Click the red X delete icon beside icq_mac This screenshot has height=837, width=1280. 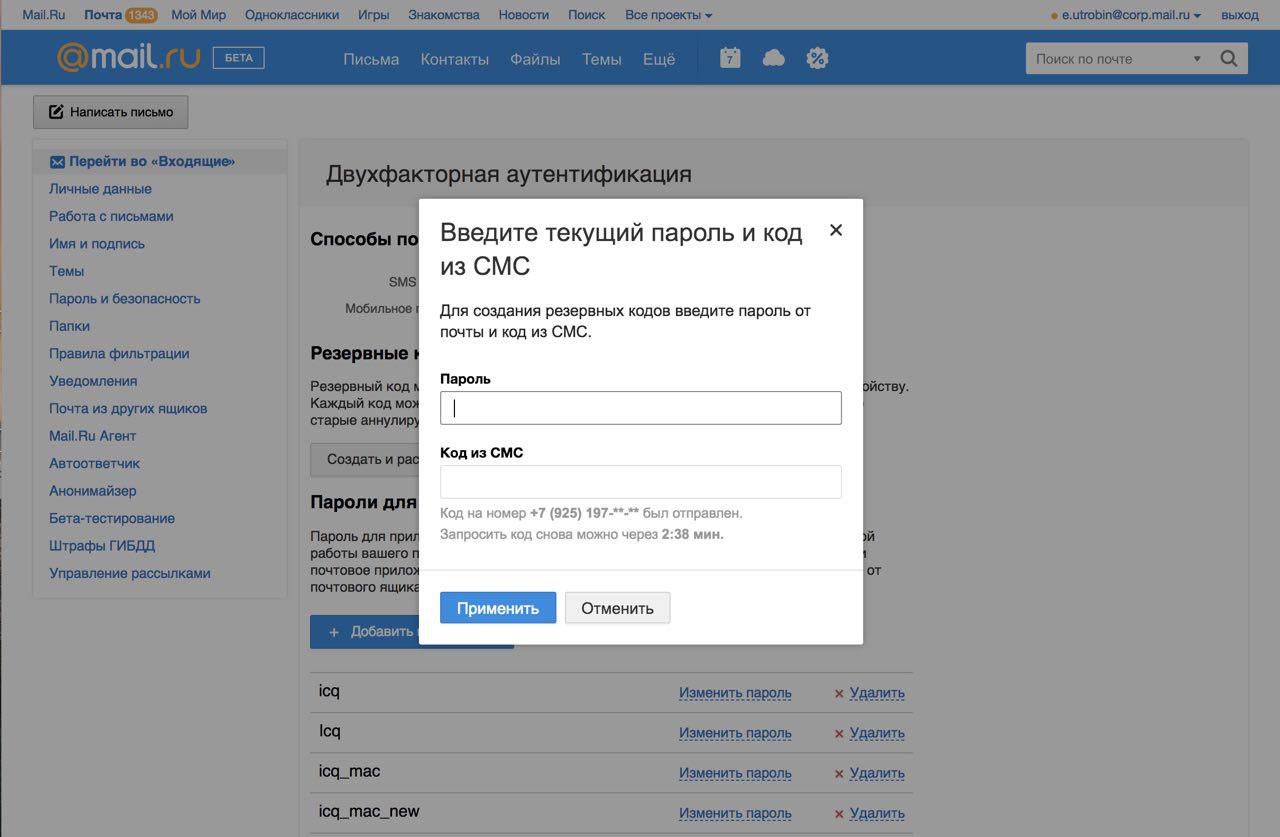coord(839,774)
